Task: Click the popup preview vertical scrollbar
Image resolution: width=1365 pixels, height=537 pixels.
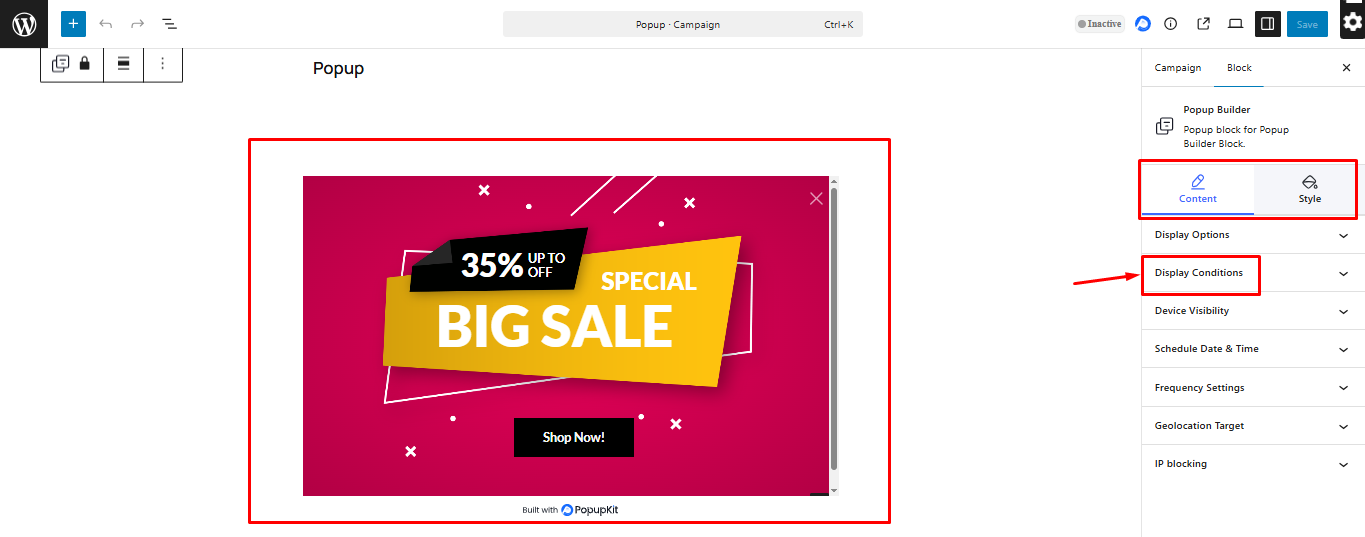Action: click(834, 330)
